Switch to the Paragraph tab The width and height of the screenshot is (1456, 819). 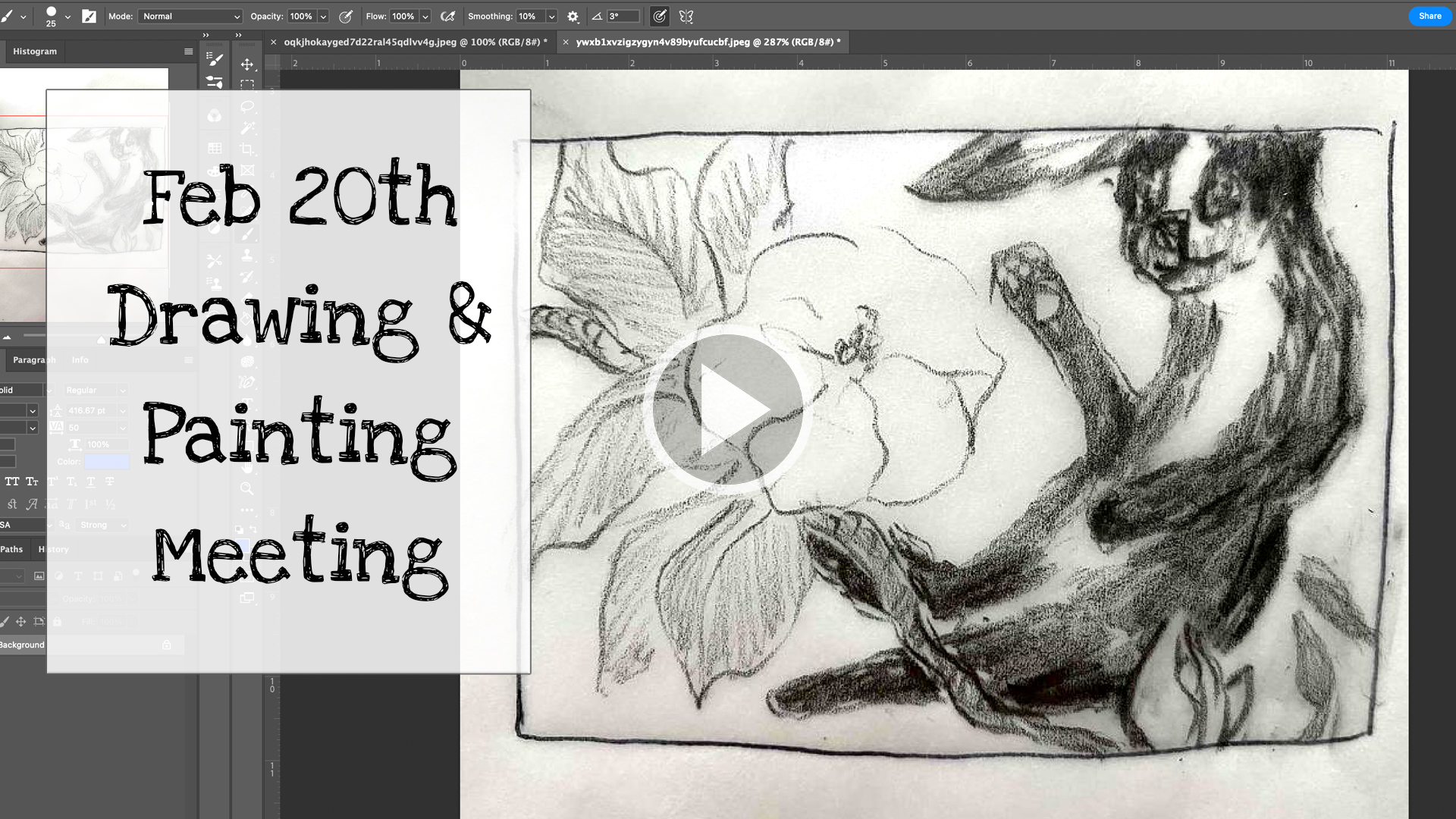tap(34, 360)
